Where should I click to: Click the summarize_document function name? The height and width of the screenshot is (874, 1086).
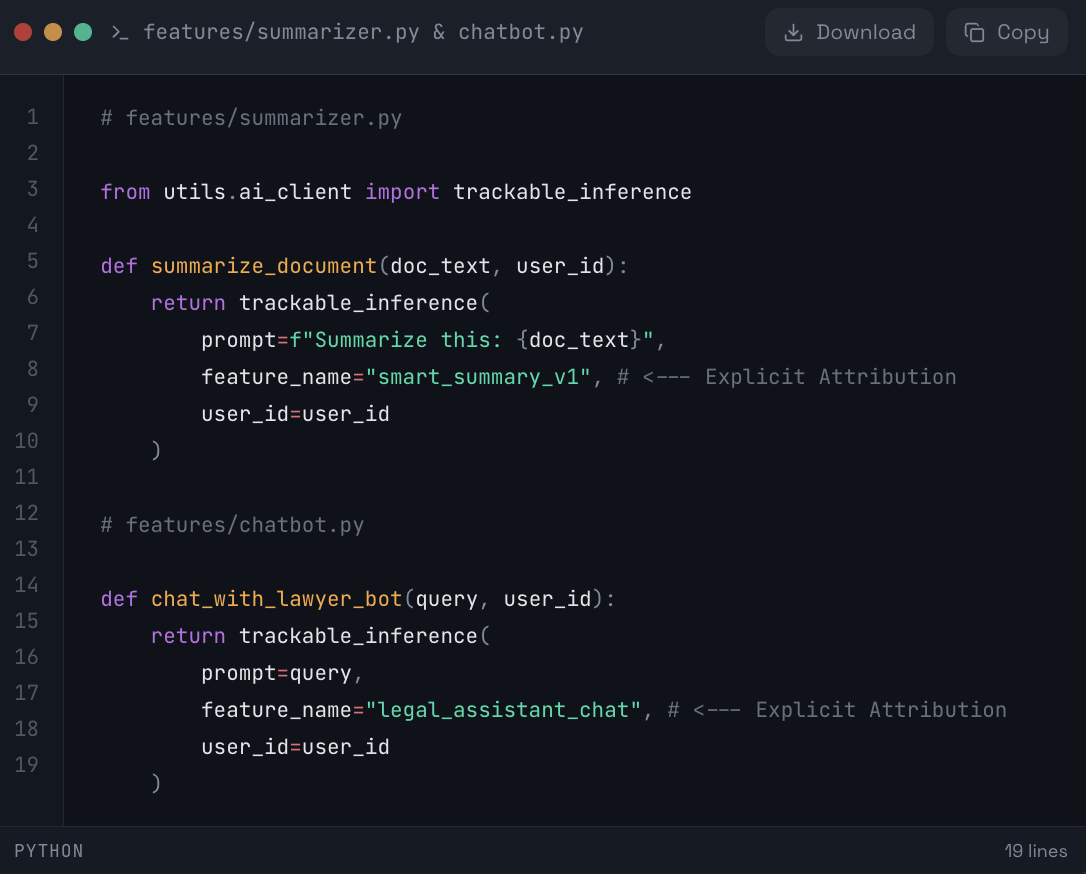(264, 266)
